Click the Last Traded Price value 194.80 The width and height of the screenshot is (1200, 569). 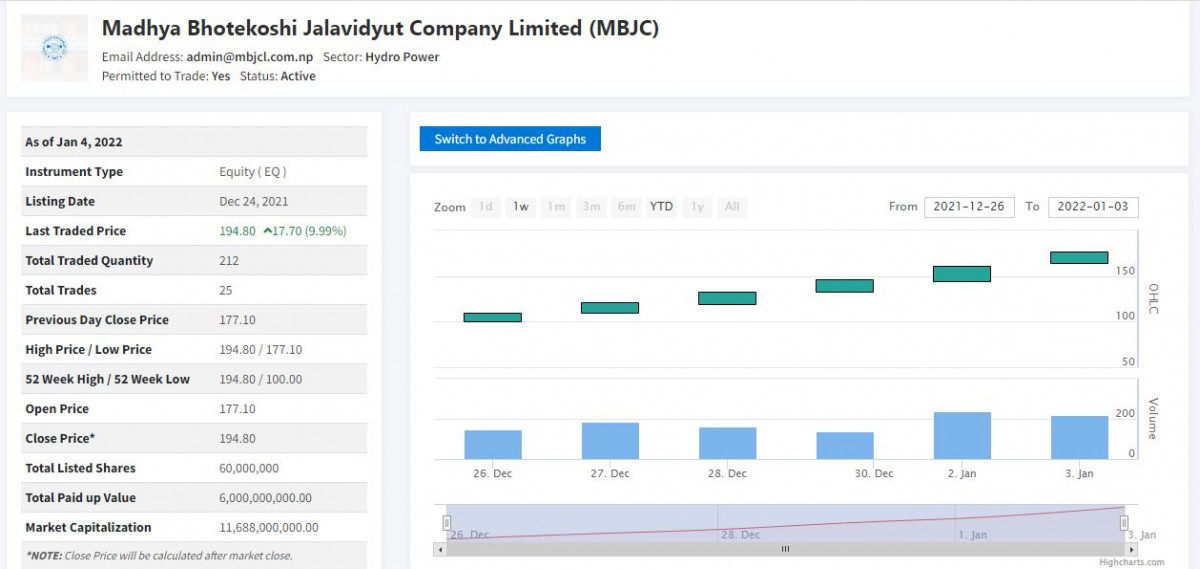(x=237, y=231)
